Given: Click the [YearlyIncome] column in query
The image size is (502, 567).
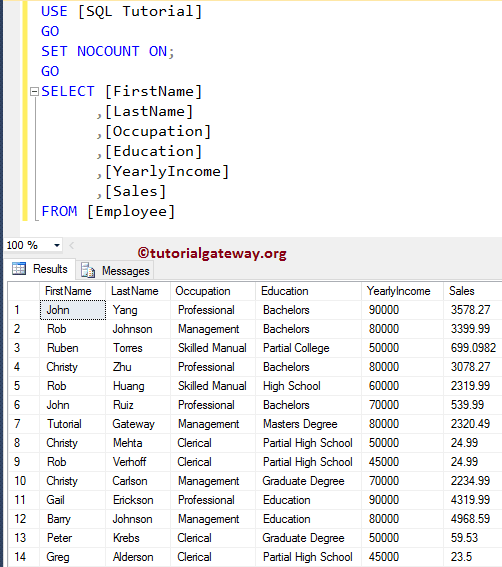Looking at the screenshot, I should pyautogui.click(x=167, y=171).
